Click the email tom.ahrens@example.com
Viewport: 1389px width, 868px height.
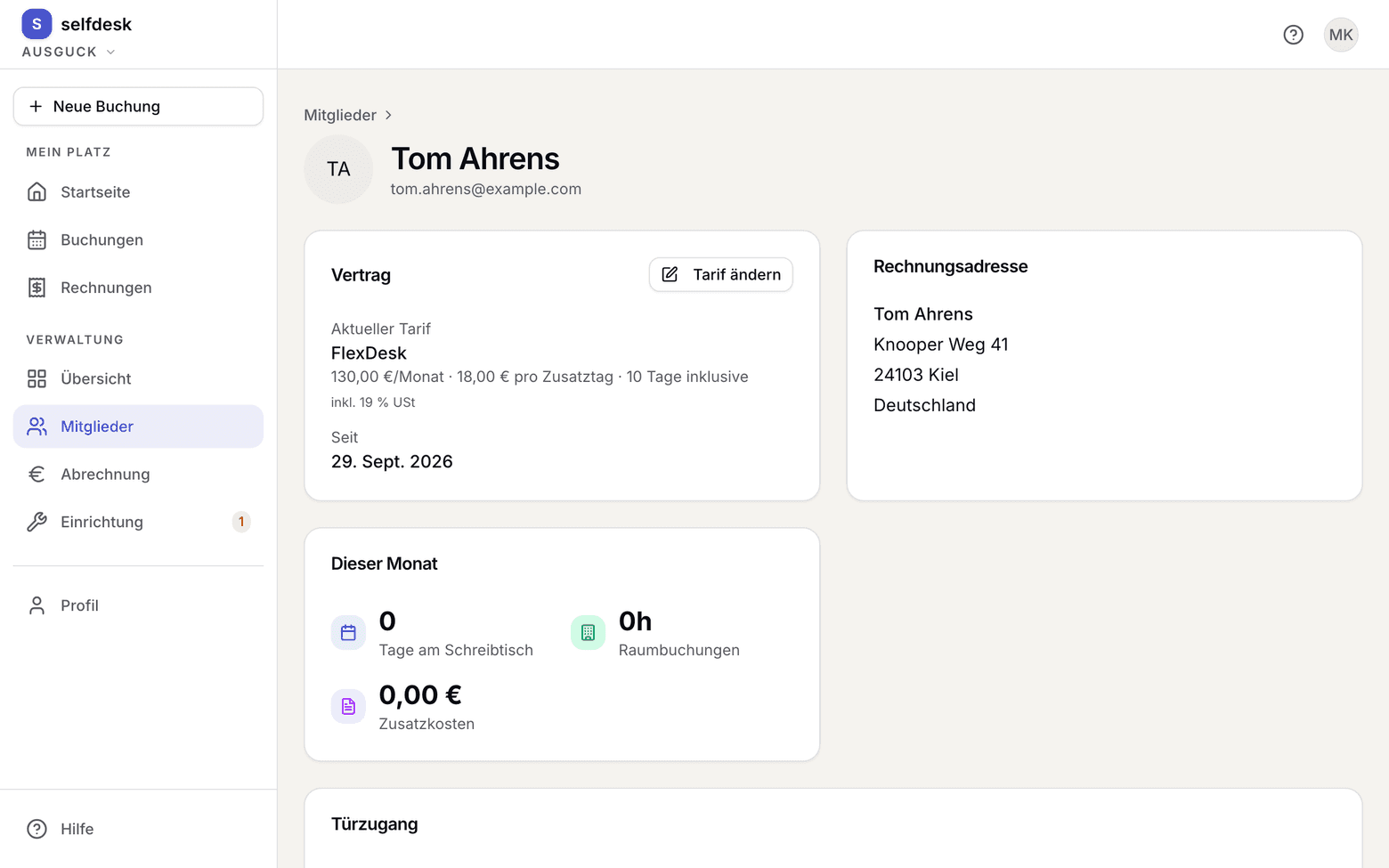click(486, 189)
